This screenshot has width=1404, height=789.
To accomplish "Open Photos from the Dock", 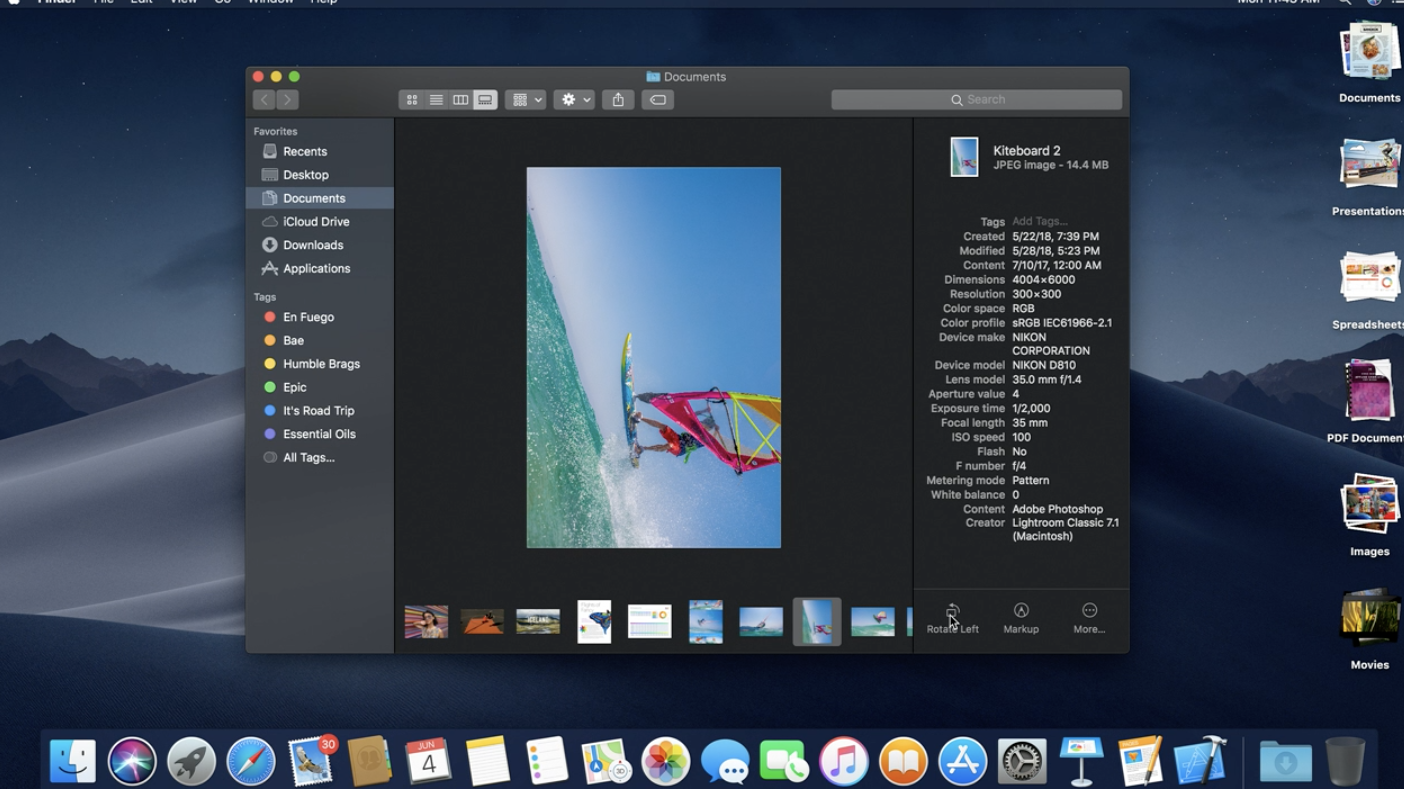I will pyautogui.click(x=665, y=761).
